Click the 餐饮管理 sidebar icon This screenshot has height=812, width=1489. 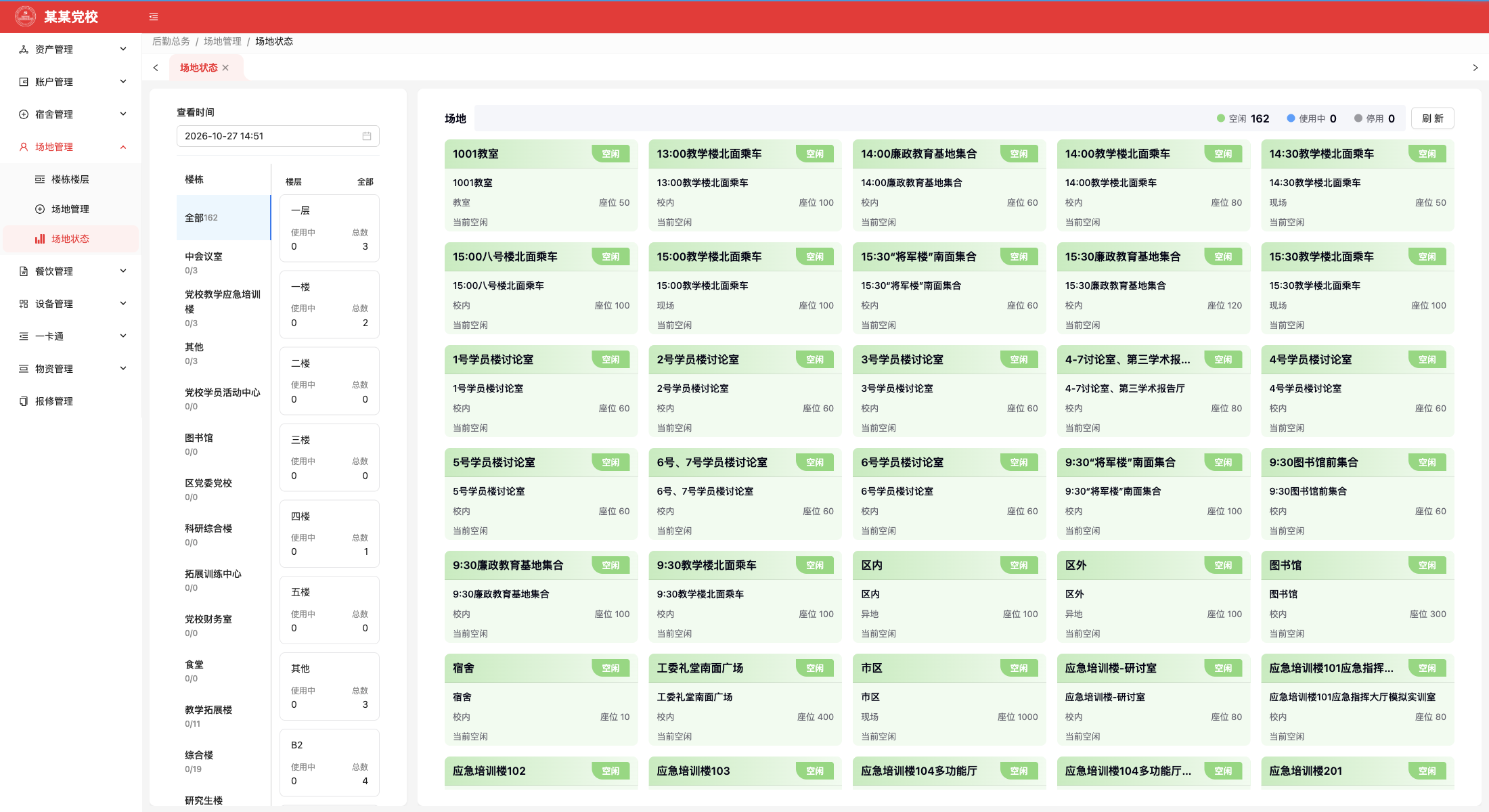pos(24,271)
